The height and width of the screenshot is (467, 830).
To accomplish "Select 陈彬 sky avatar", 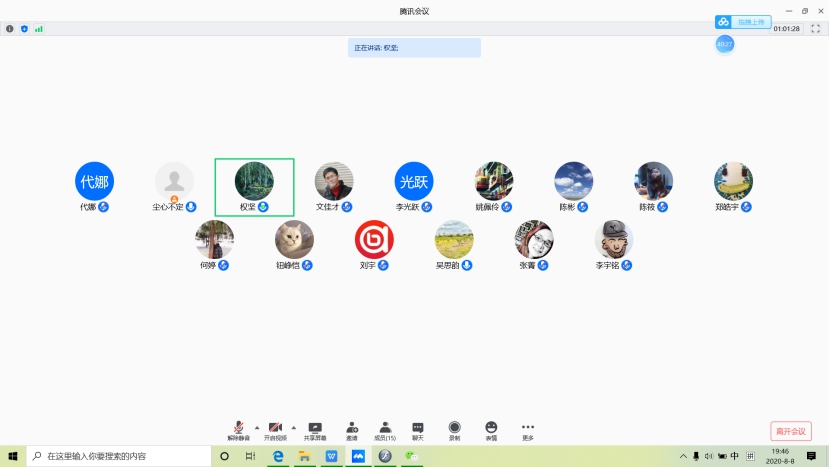I will 574,181.
